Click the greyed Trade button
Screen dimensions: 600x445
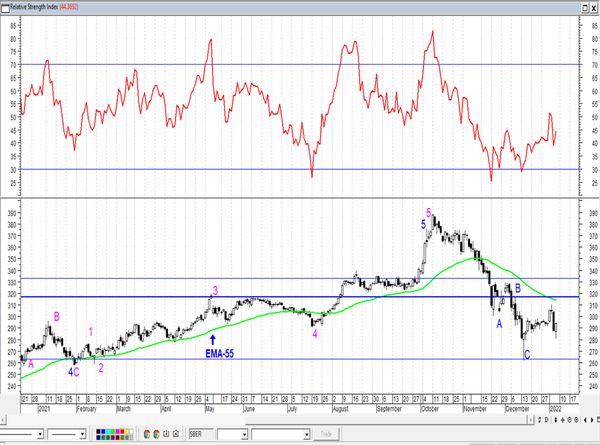click(x=326, y=434)
